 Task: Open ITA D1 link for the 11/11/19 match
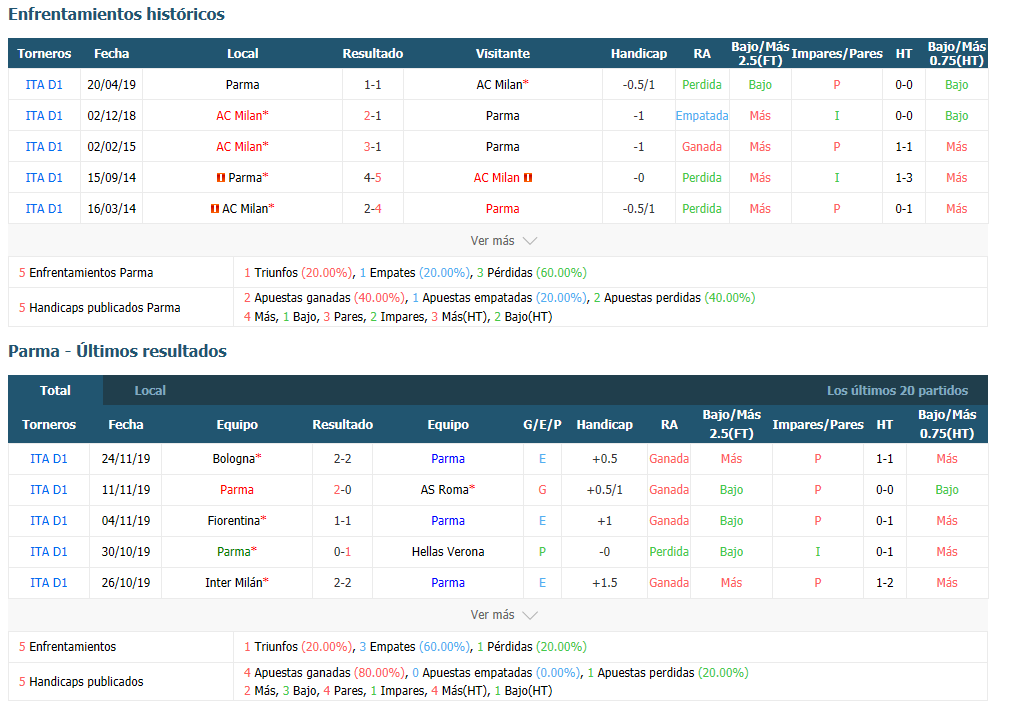point(49,490)
